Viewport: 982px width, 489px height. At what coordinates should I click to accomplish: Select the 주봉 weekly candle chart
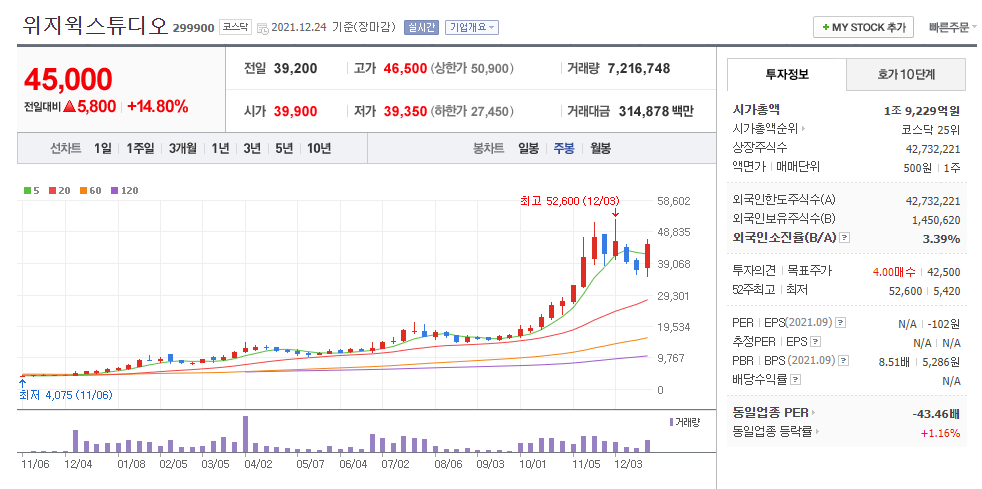coord(564,149)
